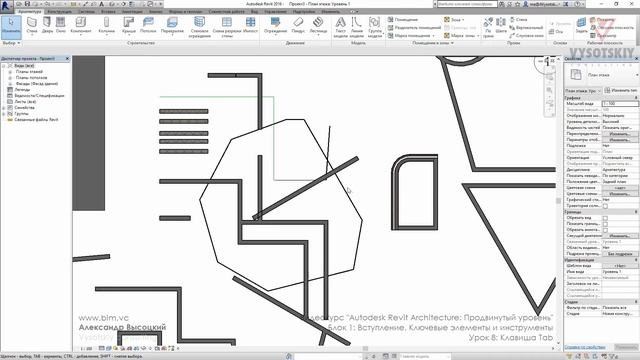Select Листы (все) in project browser
Screen dimensions: 640x360
click(x=25, y=102)
